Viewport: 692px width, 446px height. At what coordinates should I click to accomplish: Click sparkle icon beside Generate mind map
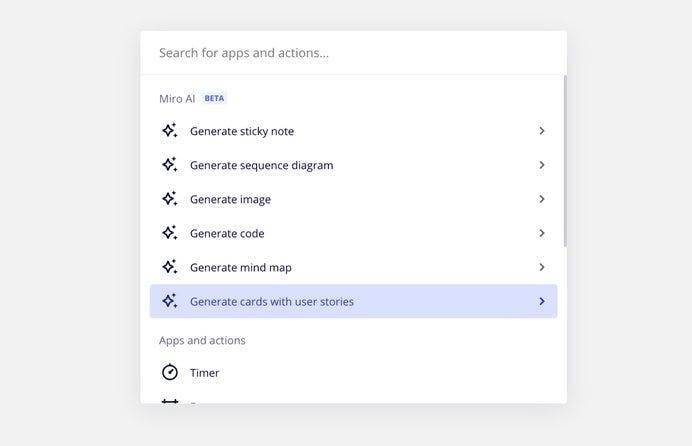pyautogui.click(x=169, y=267)
